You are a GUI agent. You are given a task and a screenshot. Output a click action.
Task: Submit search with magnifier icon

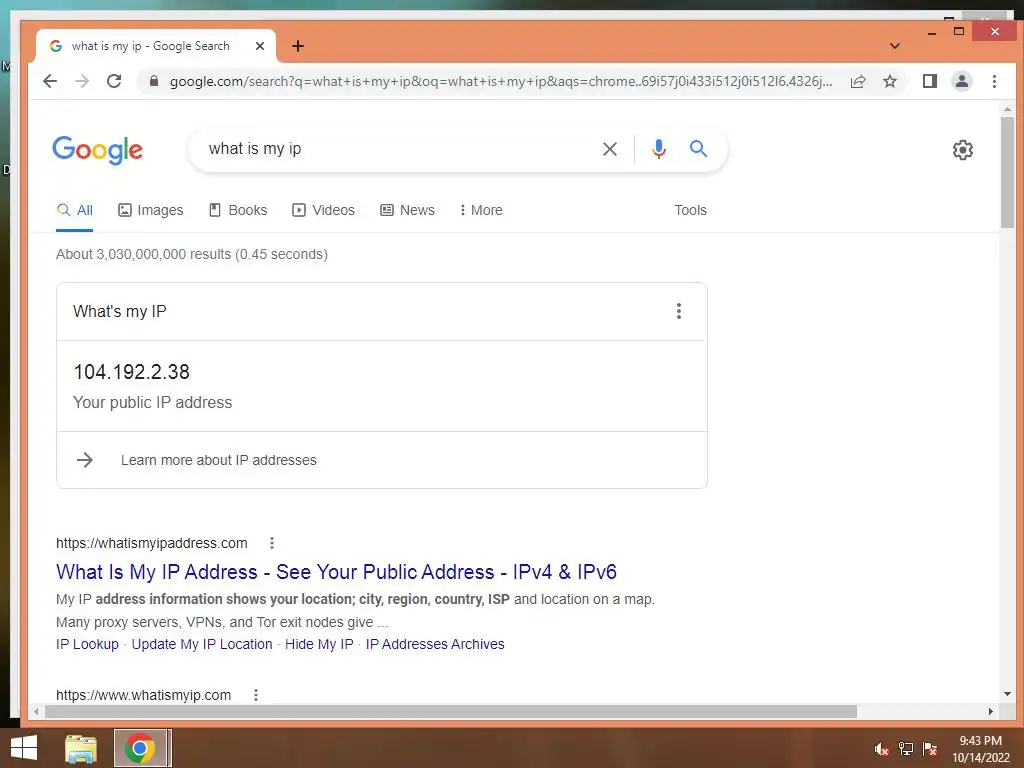click(698, 149)
